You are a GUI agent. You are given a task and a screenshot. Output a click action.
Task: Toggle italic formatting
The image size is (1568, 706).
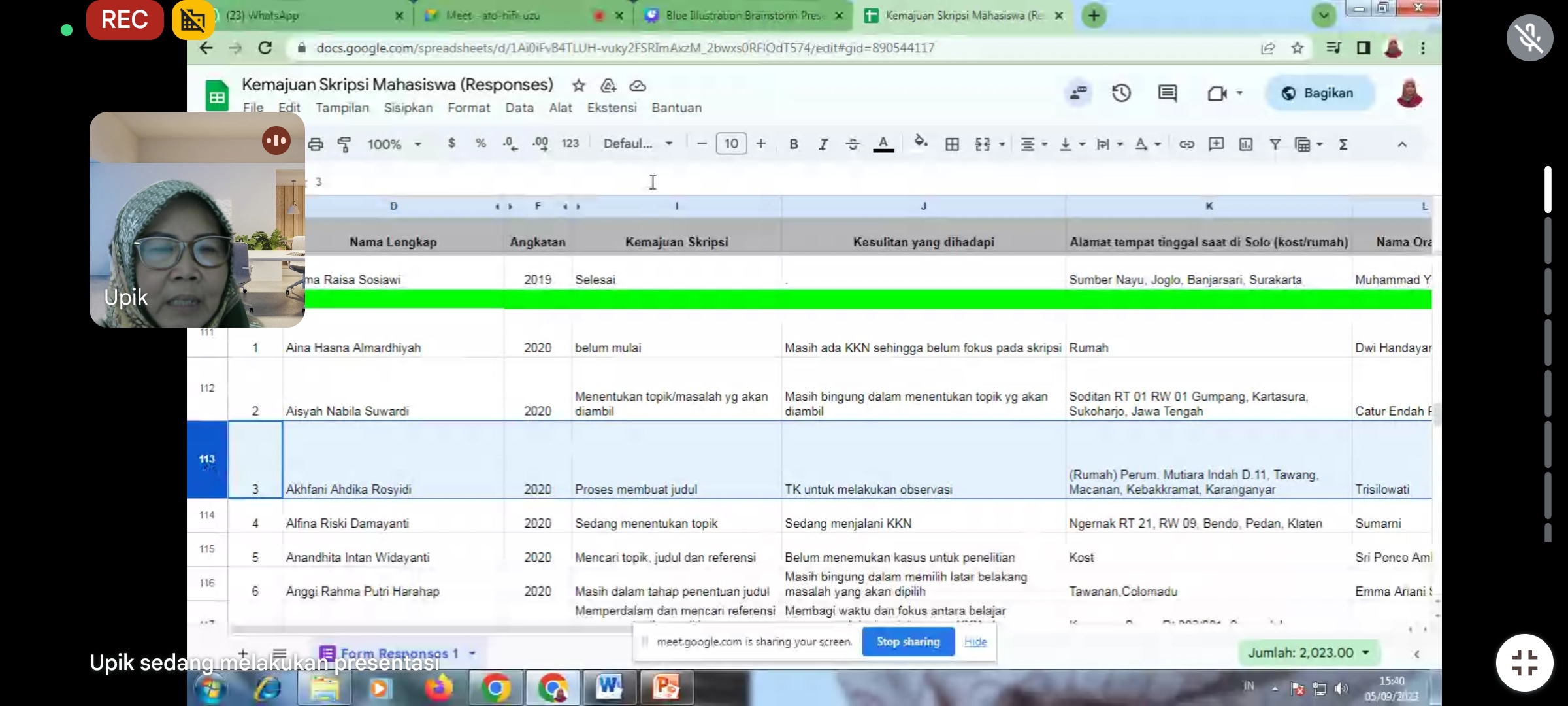tap(823, 144)
